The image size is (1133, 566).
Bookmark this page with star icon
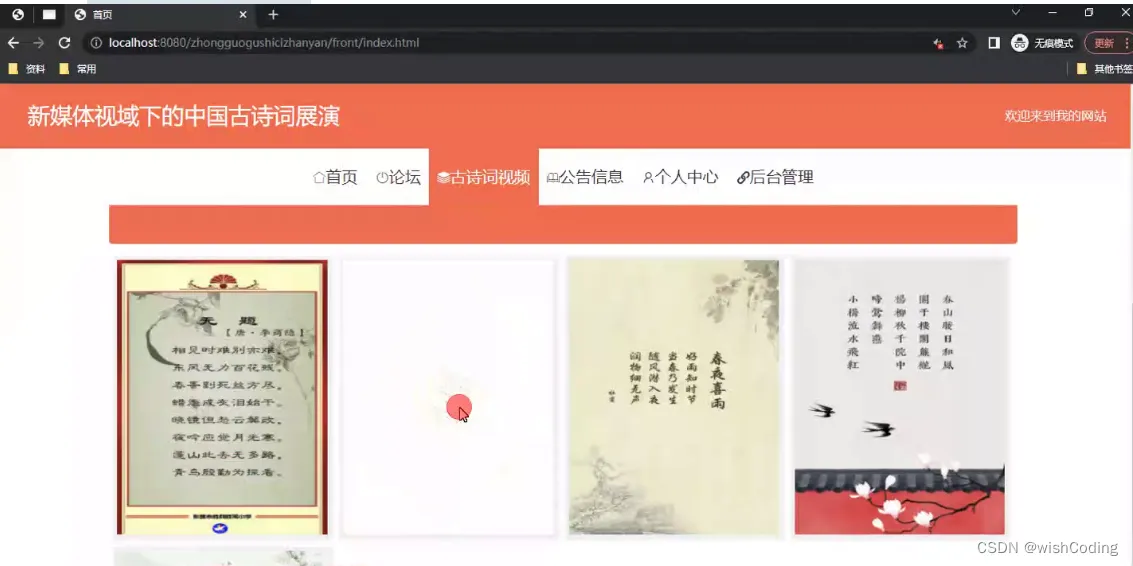pos(962,43)
